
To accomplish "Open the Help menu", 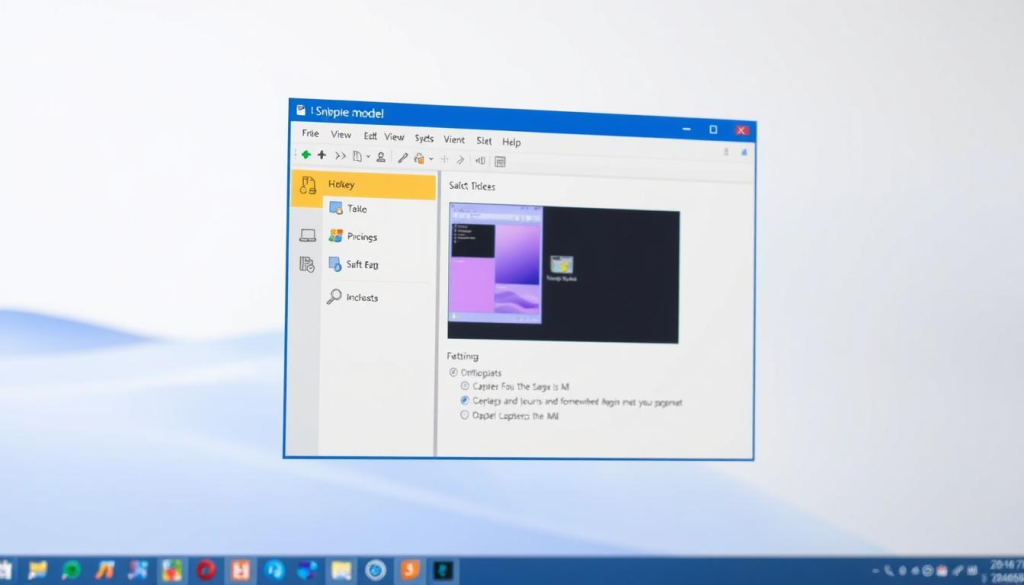I will [511, 142].
